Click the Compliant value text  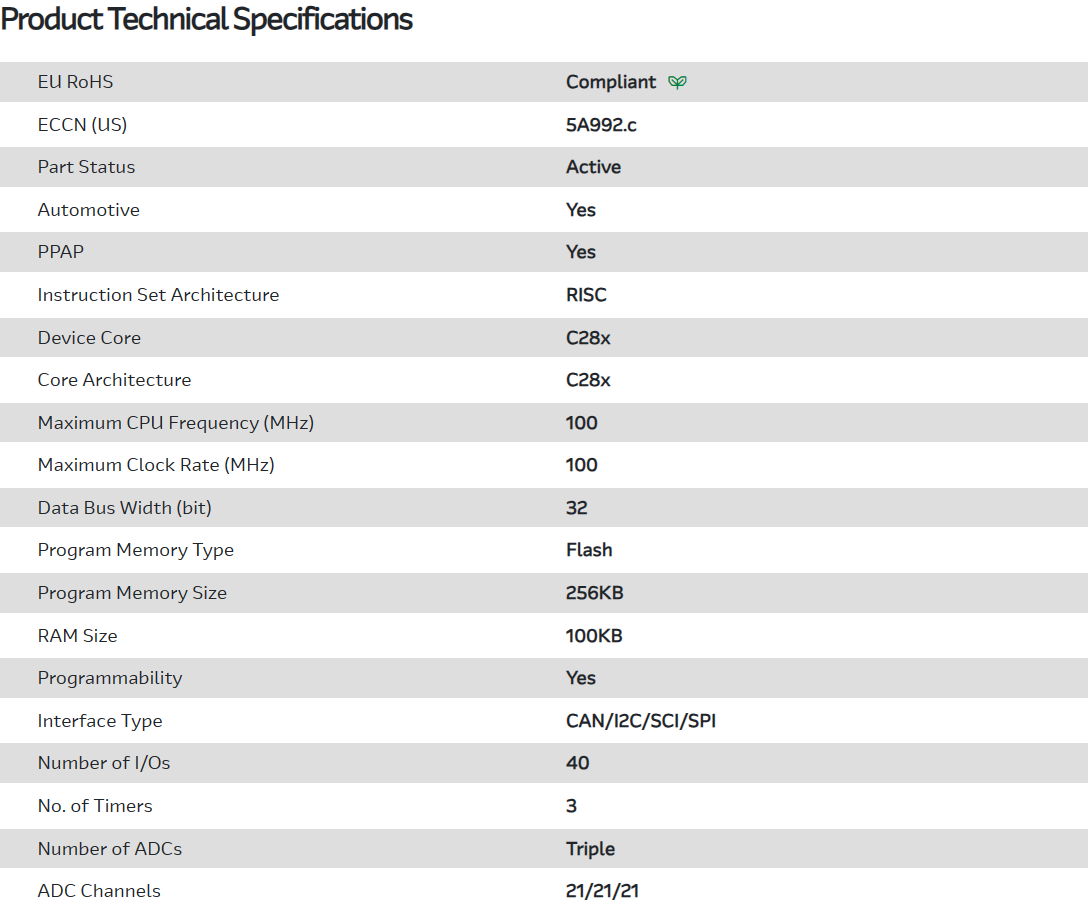click(x=611, y=82)
